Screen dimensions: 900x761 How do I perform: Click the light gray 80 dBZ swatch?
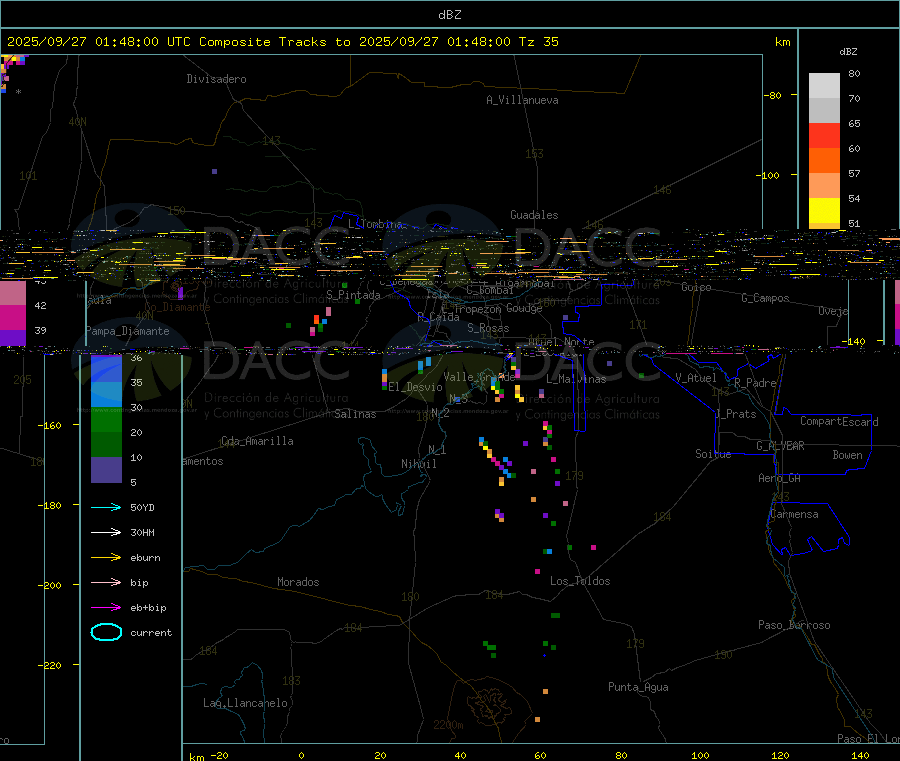pyautogui.click(x=824, y=85)
